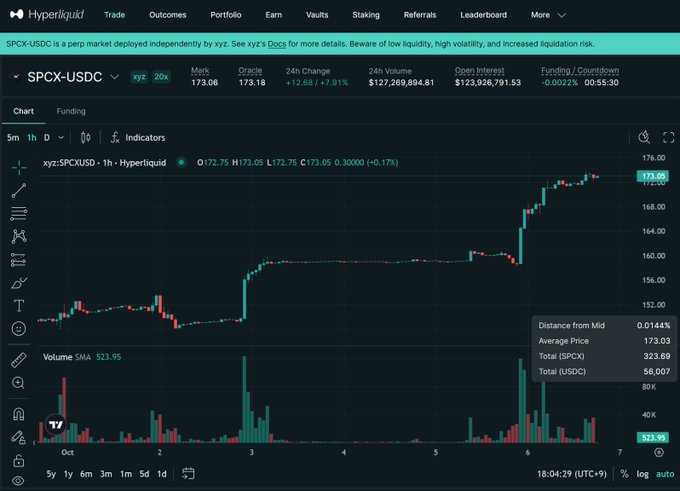Click the green market status dot
The height and width of the screenshot is (491, 680).
181,163
